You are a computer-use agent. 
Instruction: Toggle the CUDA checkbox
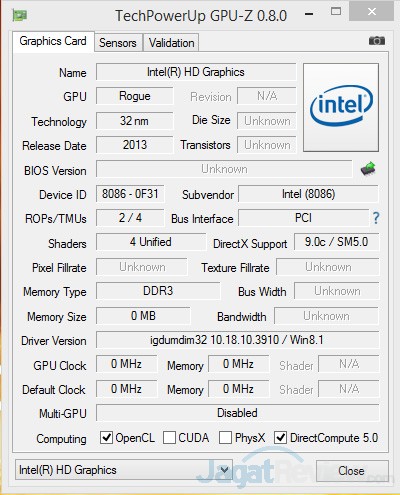[169, 437]
